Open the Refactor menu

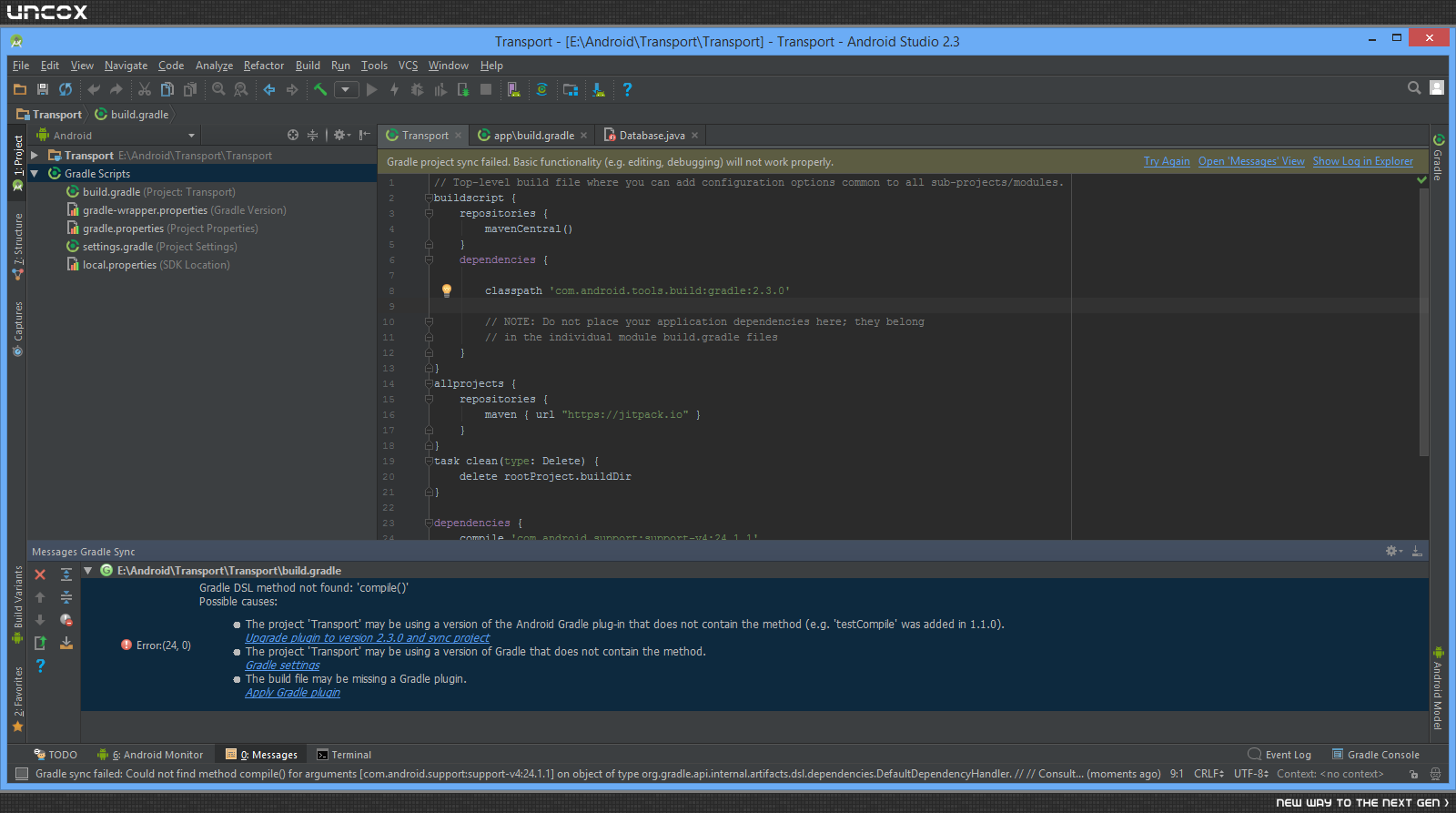pos(264,66)
